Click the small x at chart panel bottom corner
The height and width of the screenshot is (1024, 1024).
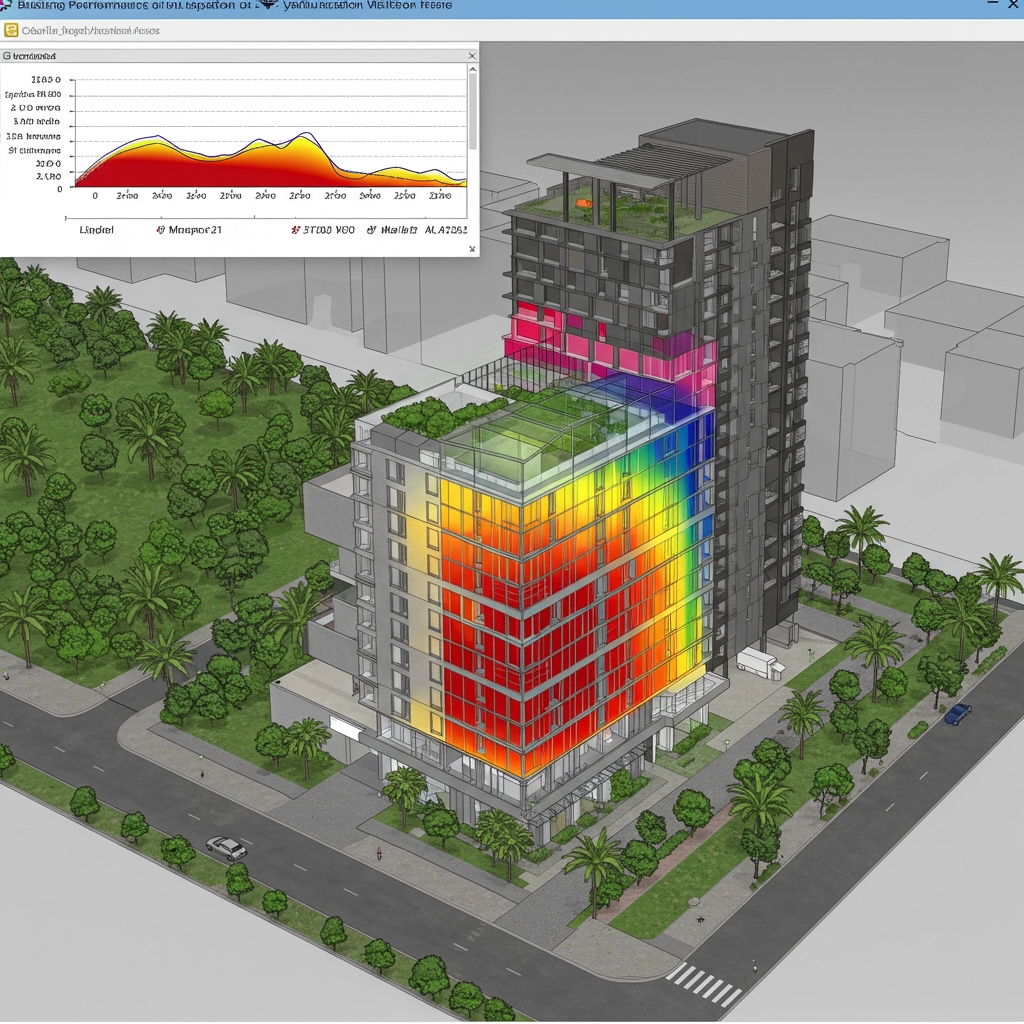(472, 249)
